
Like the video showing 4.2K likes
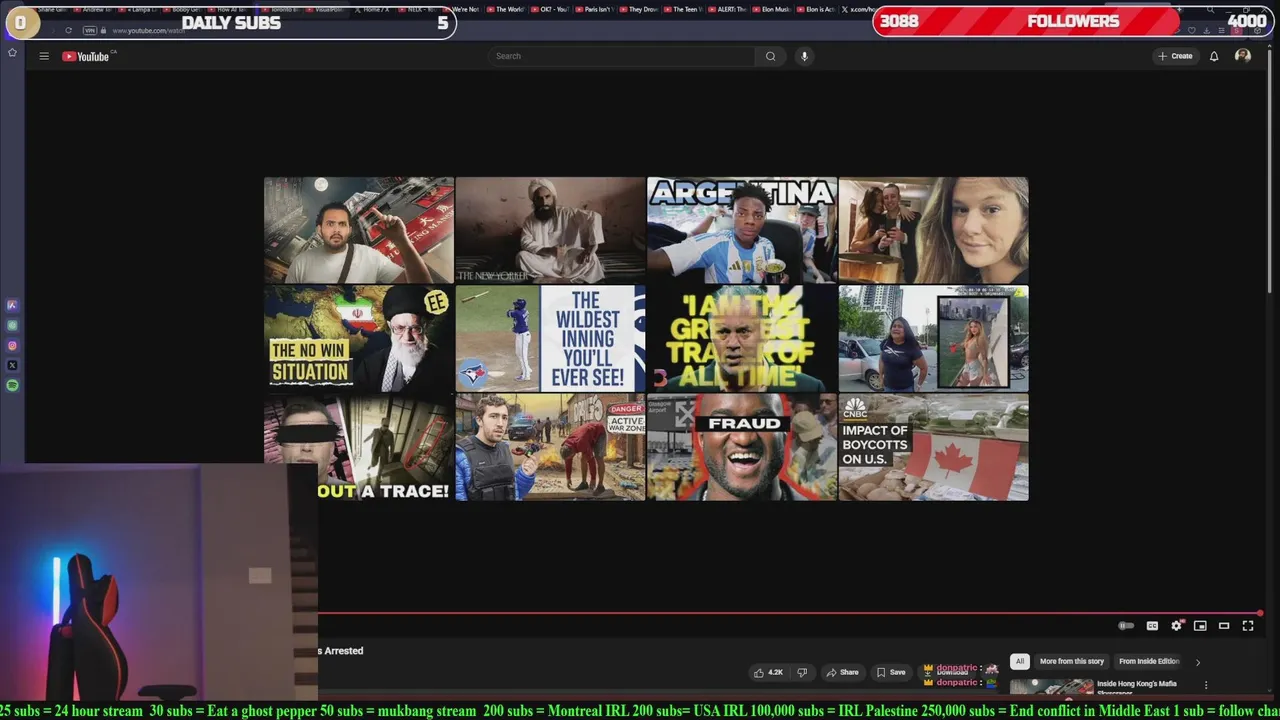click(x=769, y=672)
